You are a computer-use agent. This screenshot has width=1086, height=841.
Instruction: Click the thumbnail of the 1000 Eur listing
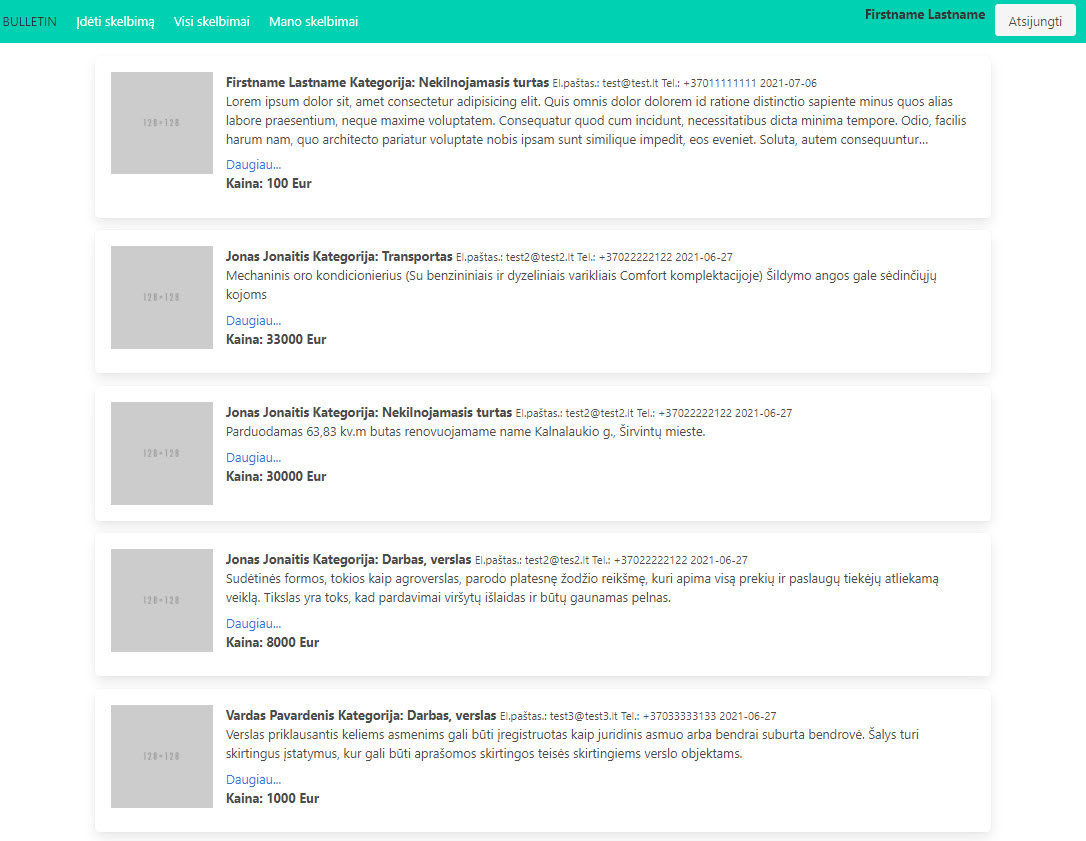[161, 757]
